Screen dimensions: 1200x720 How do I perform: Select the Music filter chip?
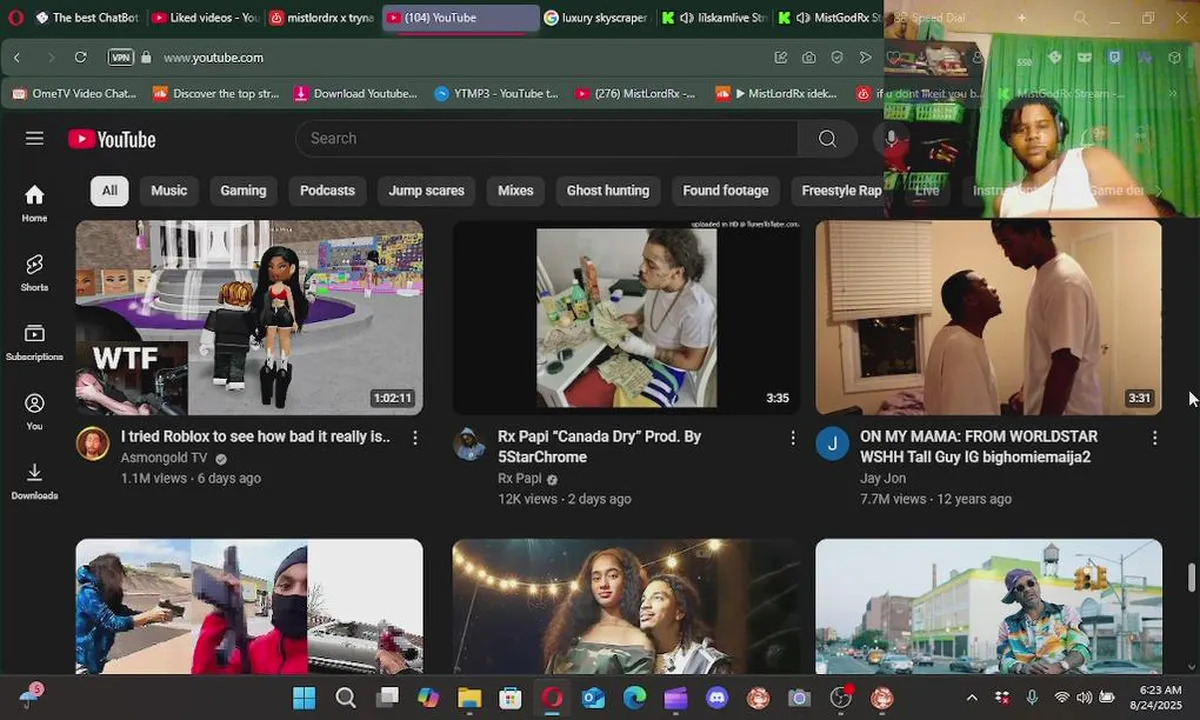(169, 190)
